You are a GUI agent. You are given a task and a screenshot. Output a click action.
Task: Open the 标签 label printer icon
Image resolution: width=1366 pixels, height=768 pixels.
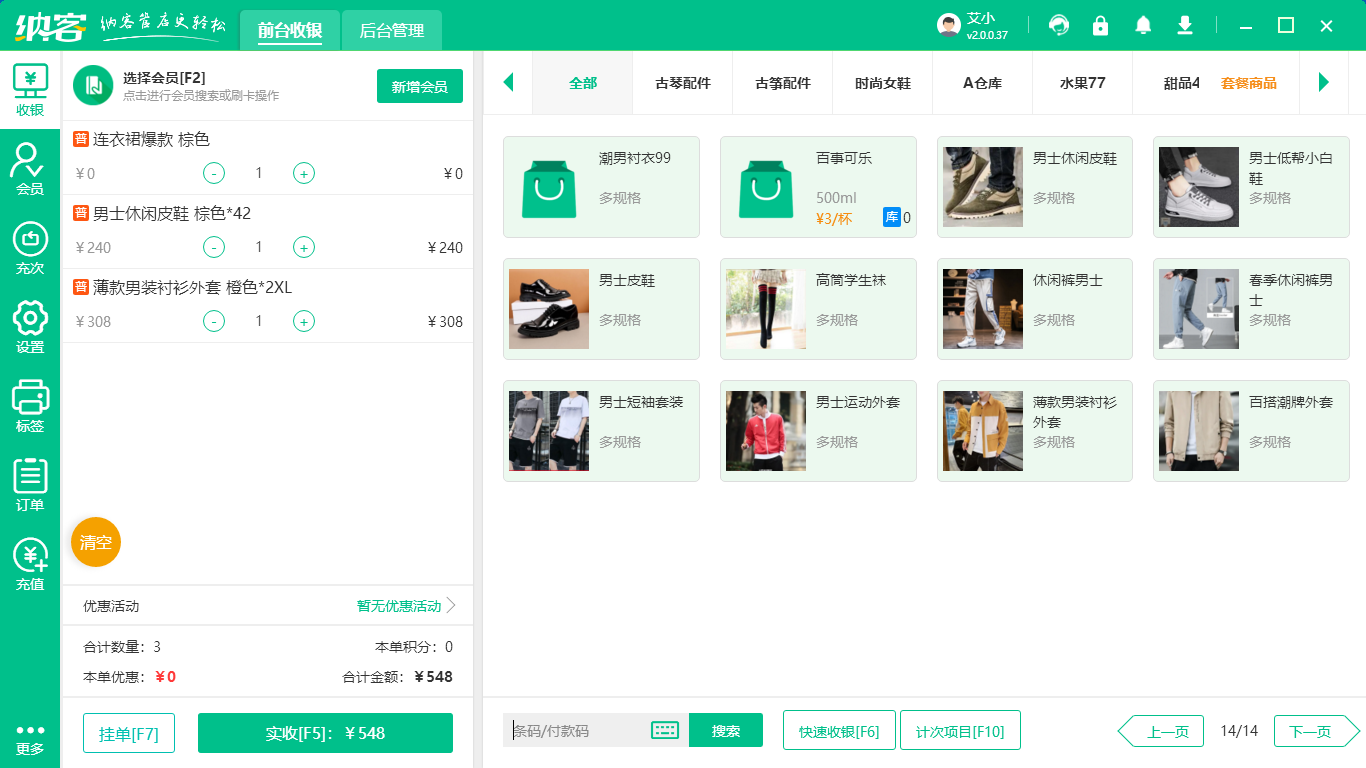click(30, 406)
